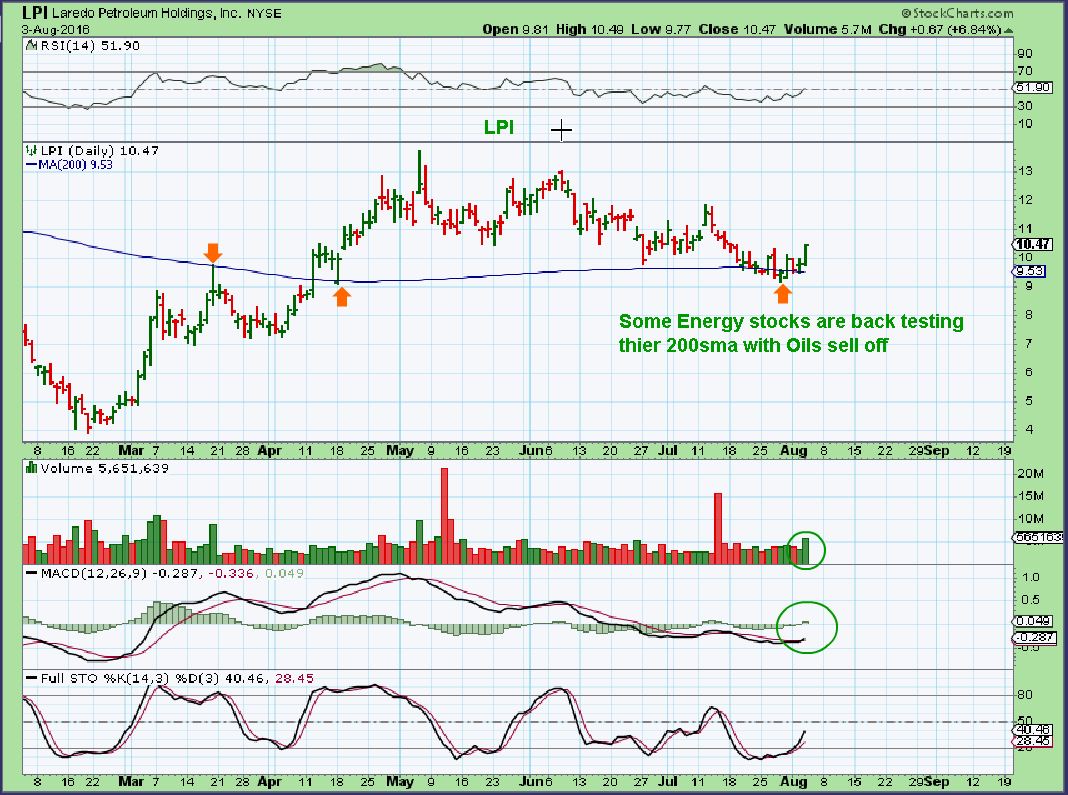Click the Low 9.77 value
The height and width of the screenshot is (795, 1068).
661,29
